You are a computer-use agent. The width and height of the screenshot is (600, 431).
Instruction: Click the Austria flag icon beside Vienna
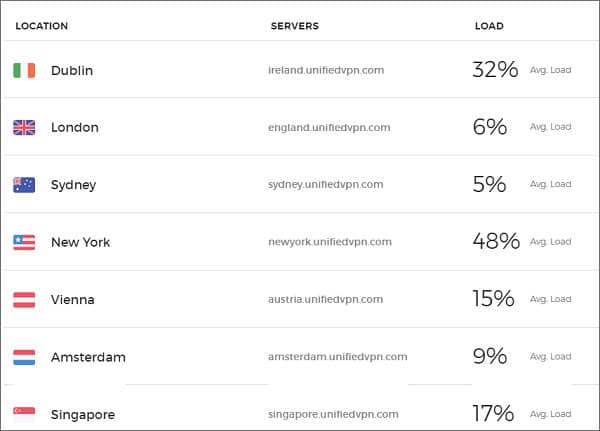(x=24, y=299)
